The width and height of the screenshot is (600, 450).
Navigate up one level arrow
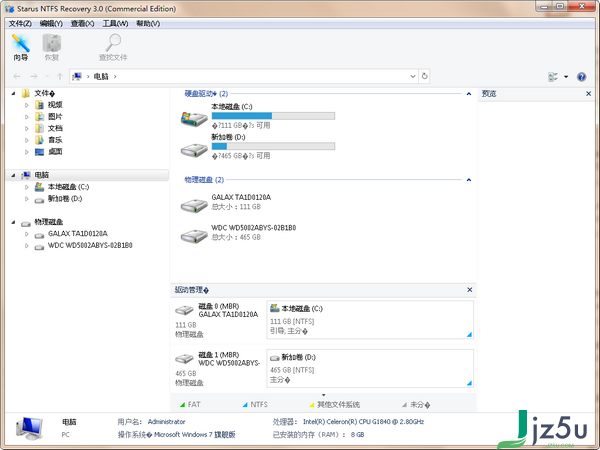point(60,77)
